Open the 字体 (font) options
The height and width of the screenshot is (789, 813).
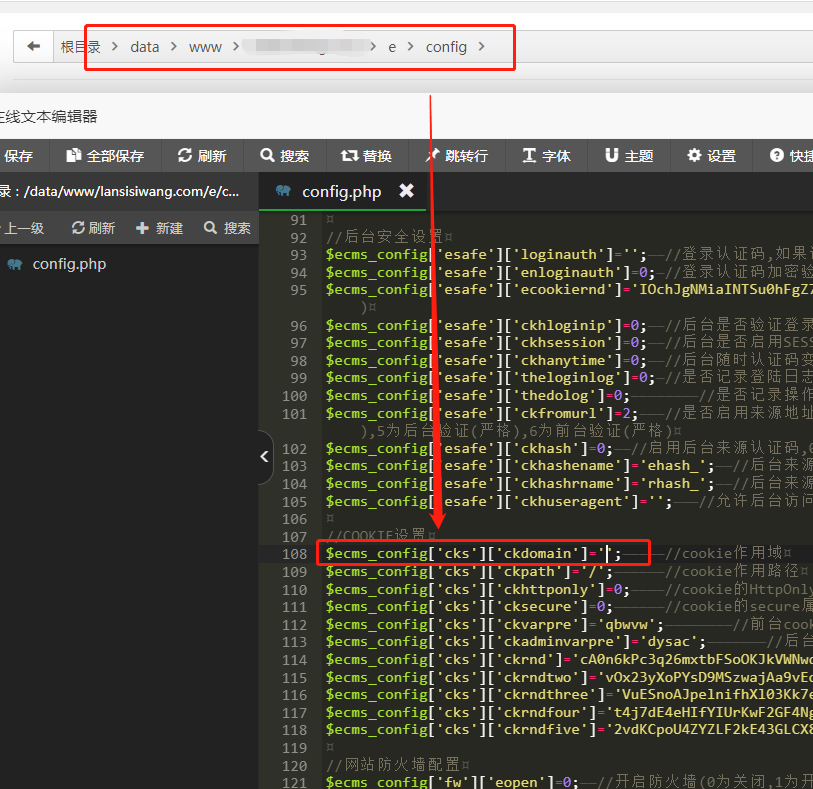point(546,156)
